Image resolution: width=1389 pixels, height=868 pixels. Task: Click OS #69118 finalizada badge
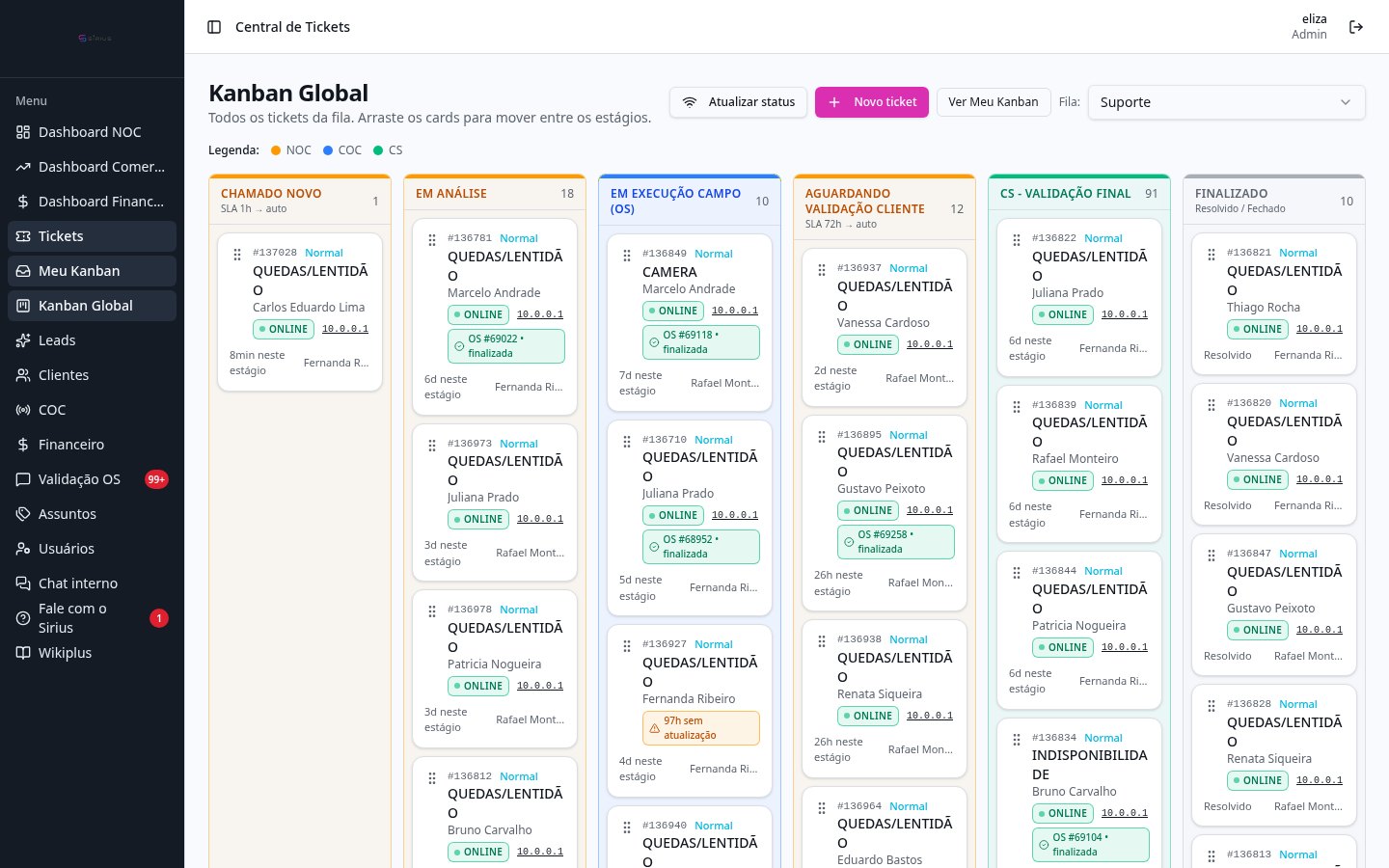701,342
